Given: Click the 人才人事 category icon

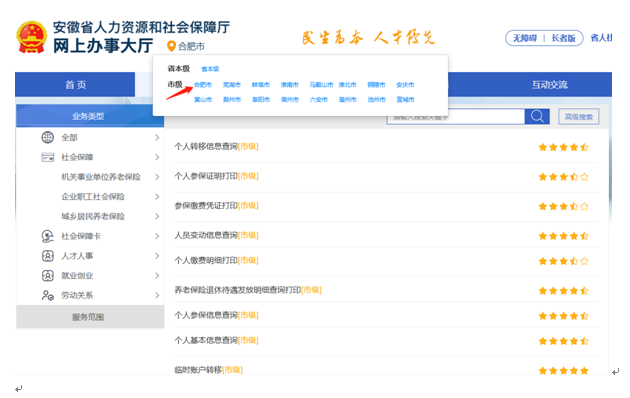Looking at the screenshot, I should [x=47, y=256].
